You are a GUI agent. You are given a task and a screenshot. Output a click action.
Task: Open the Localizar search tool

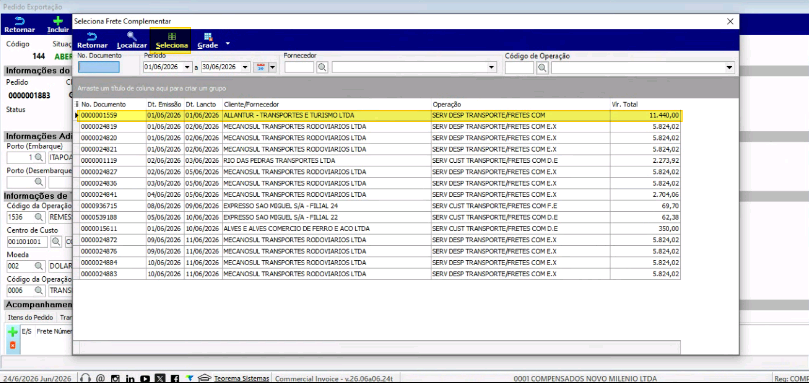click(132, 40)
